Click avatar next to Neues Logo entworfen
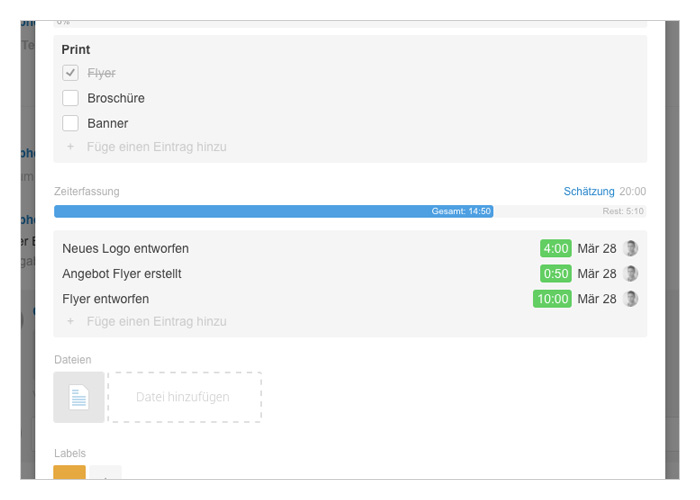The image size is (700, 500). tap(630, 248)
